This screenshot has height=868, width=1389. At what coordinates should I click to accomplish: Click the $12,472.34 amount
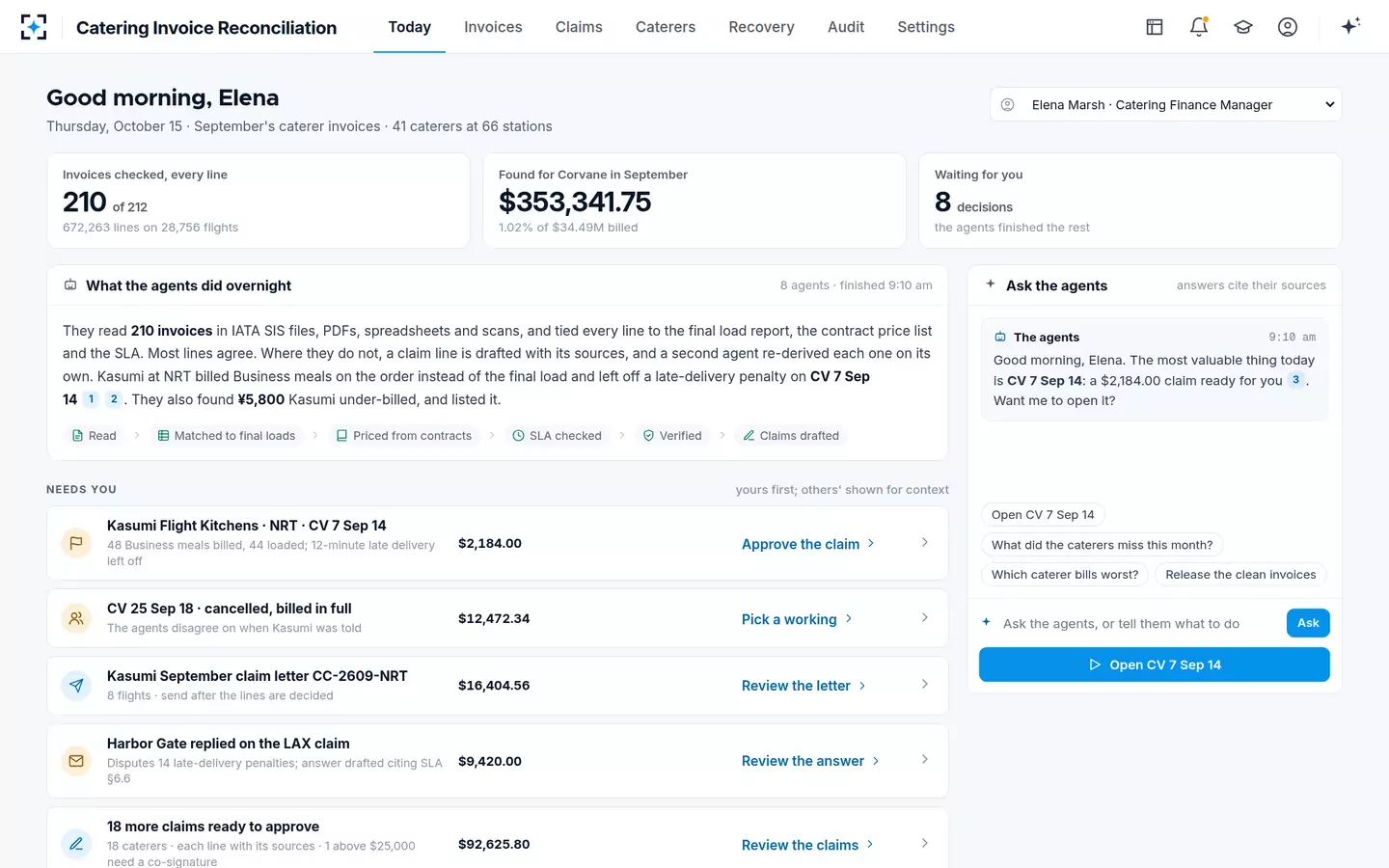click(x=494, y=618)
